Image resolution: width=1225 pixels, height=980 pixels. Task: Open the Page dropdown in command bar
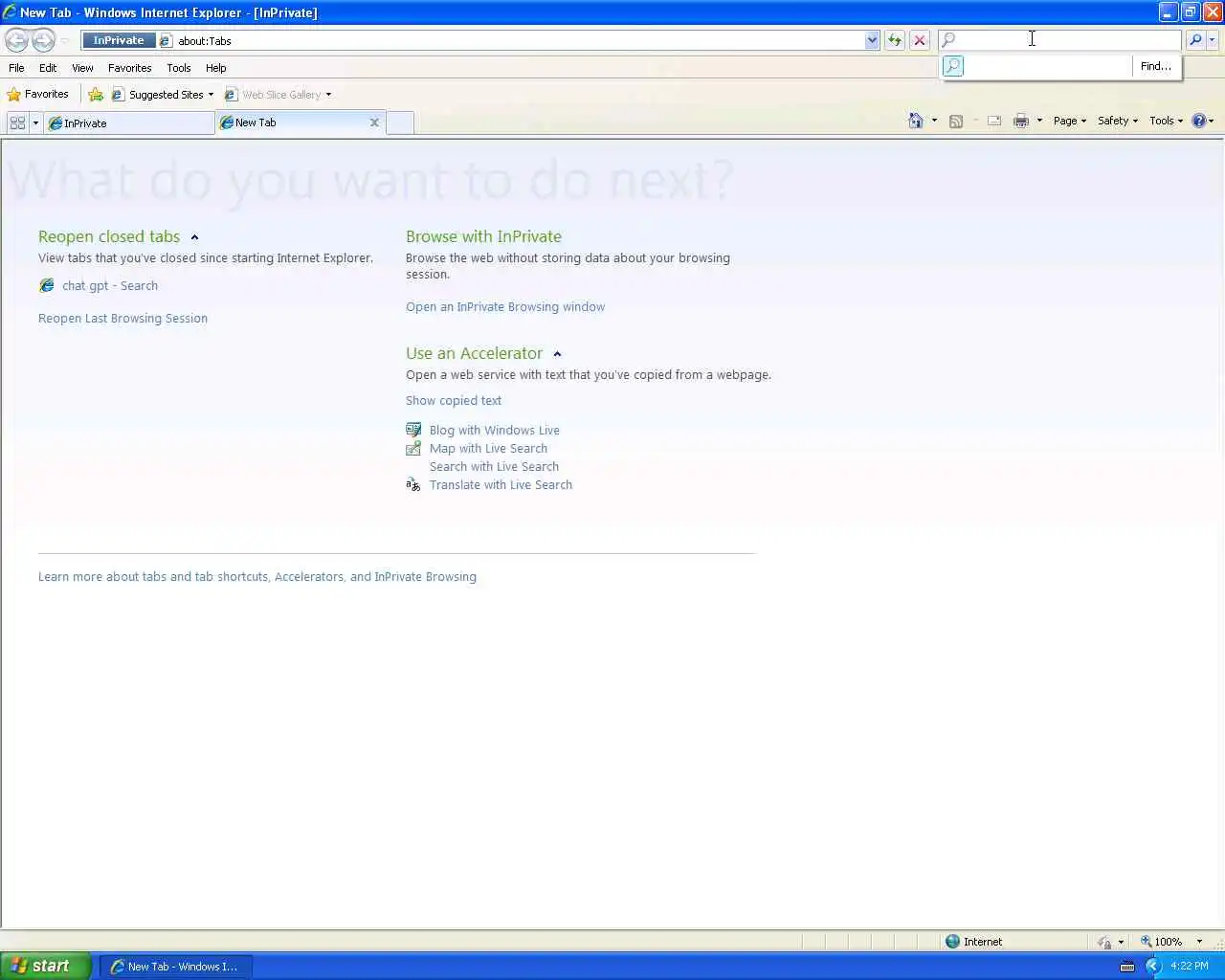point(1070,121)
